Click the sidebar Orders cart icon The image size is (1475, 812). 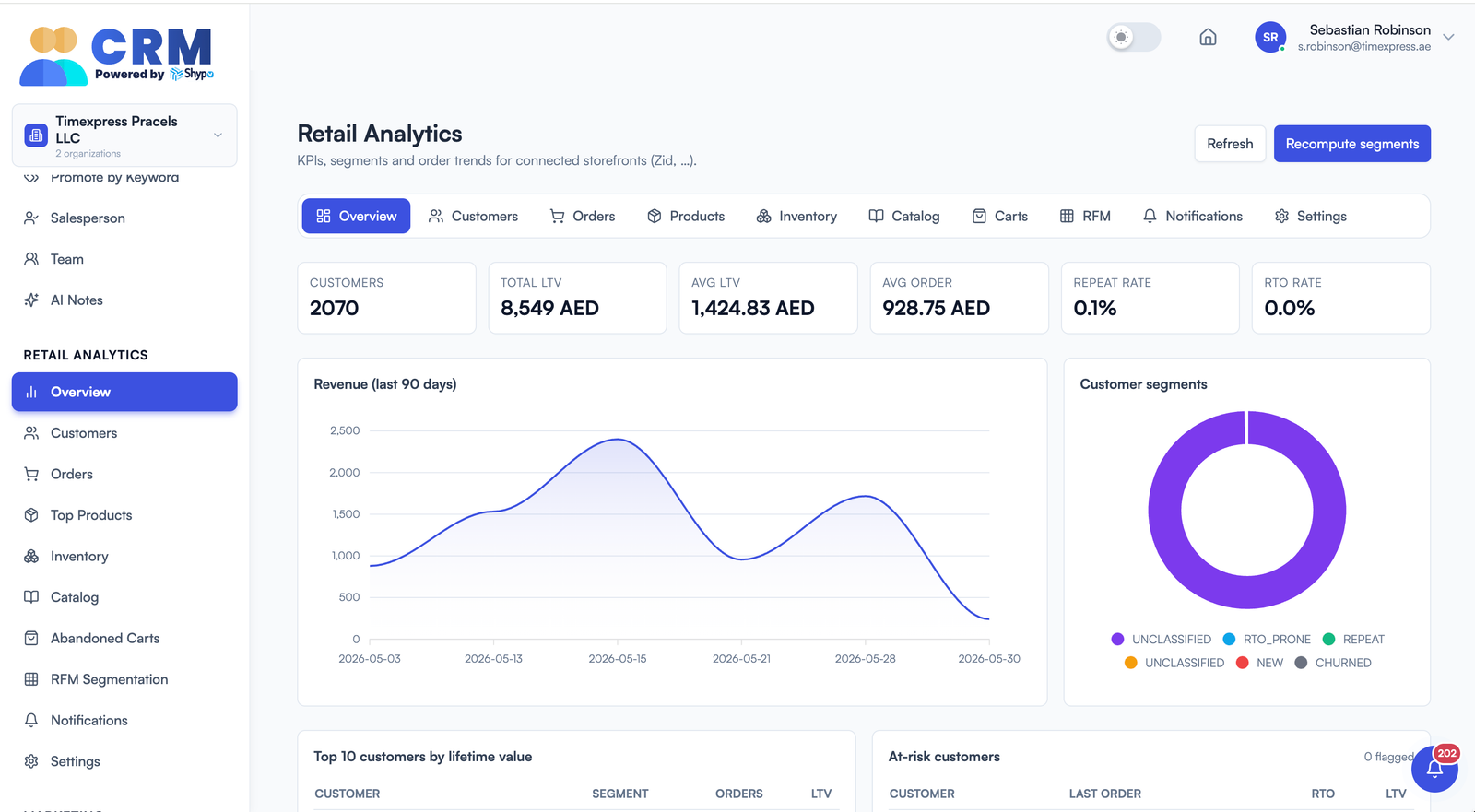31,474
